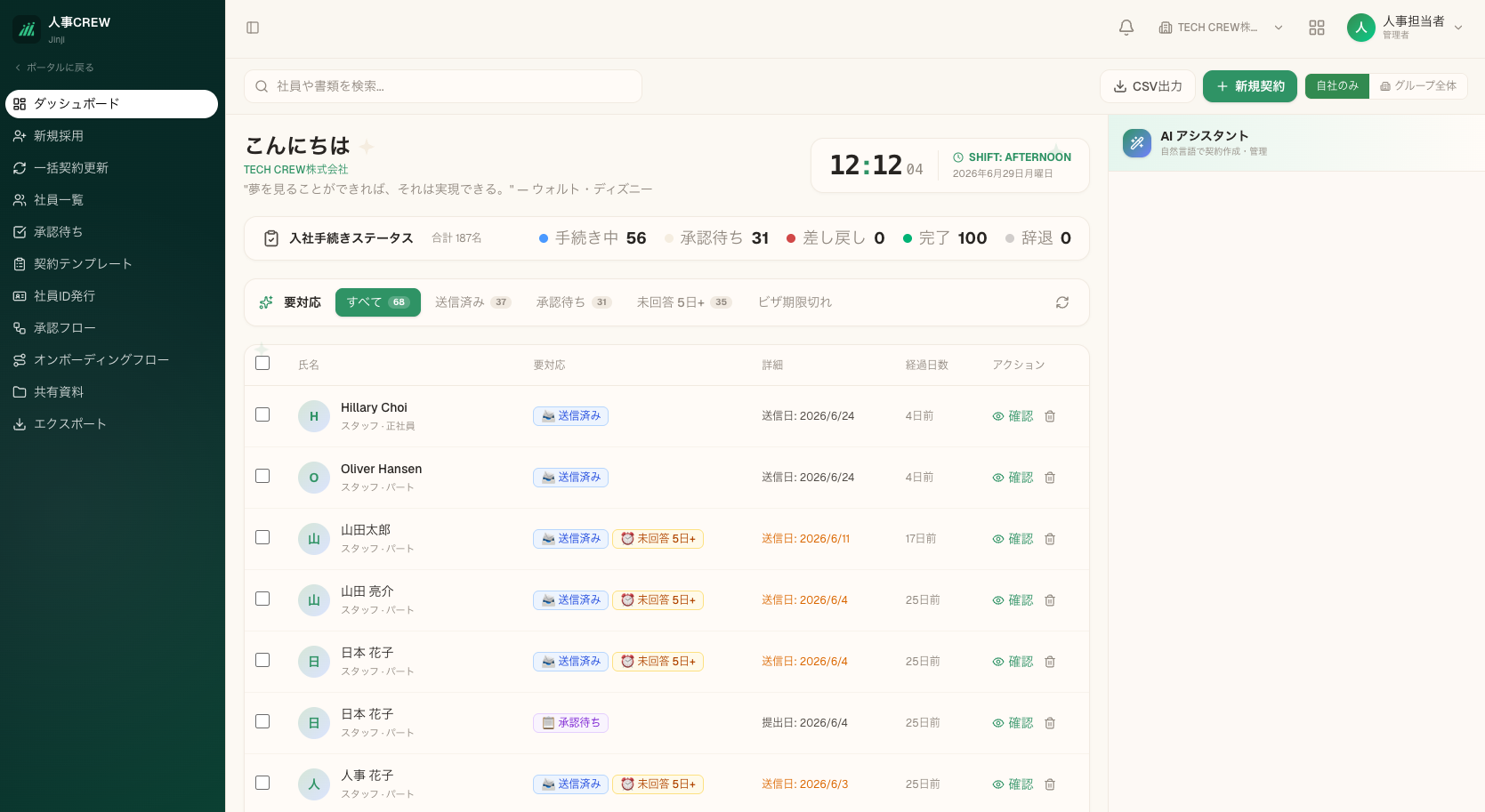The width and height of the screenshot is (1485, 812).
Task: Open ダッシュボード in the sidebar
Action: coord(111,104)
